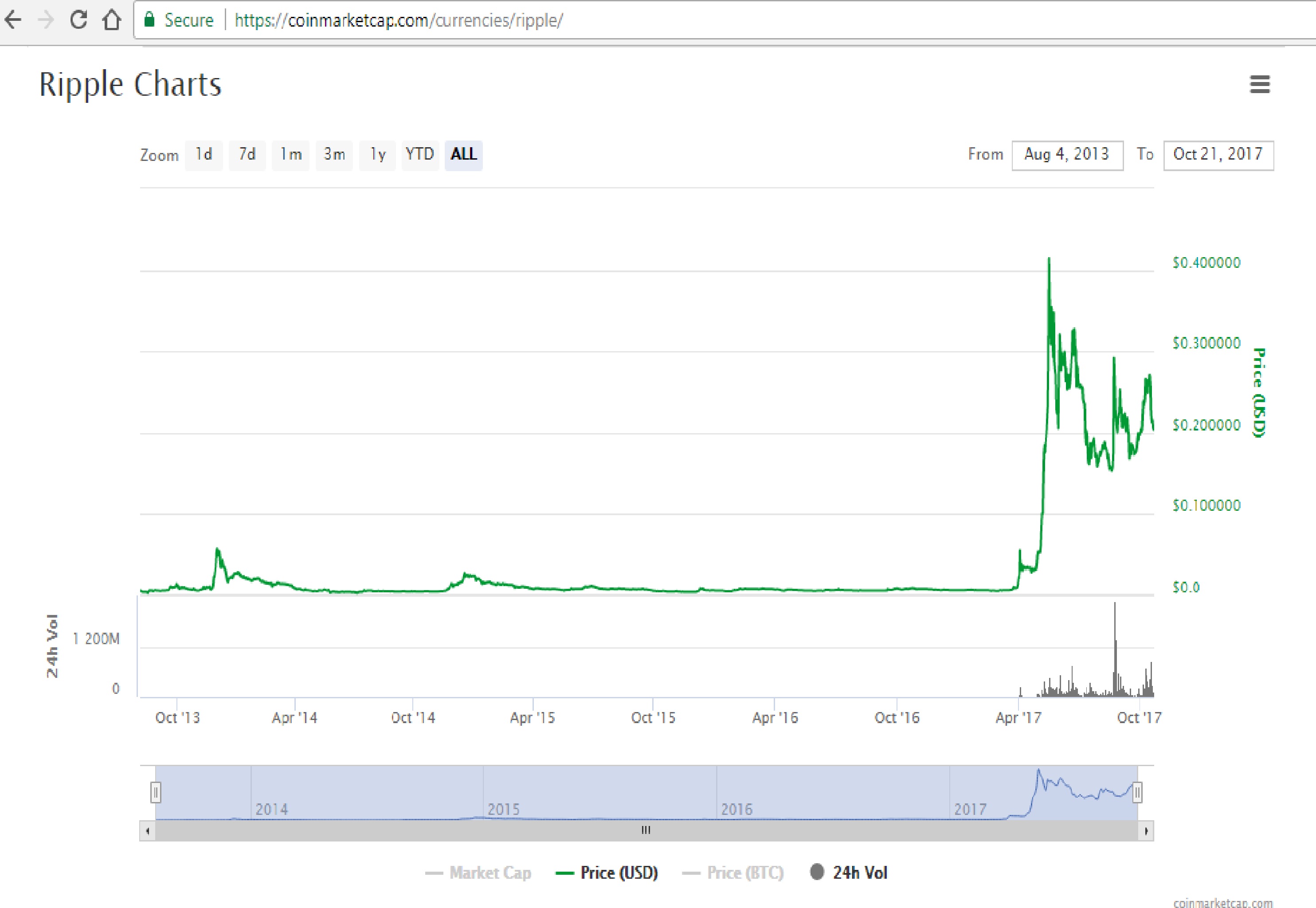Click the Apr '16 x-axis label
Screen dimensions: 1316x908
point(775,717)
